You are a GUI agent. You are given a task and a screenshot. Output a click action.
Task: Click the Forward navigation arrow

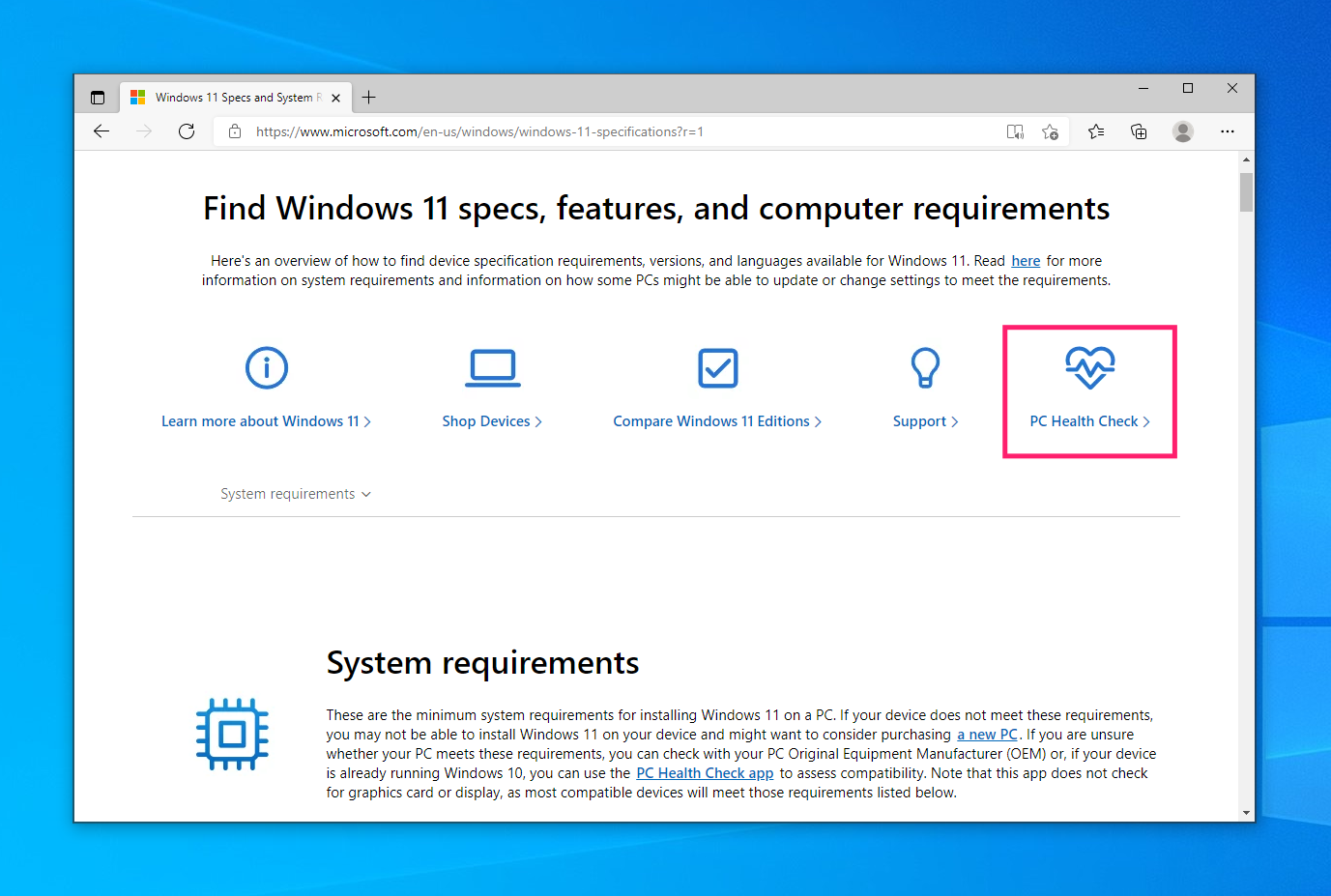pos(144,131)
